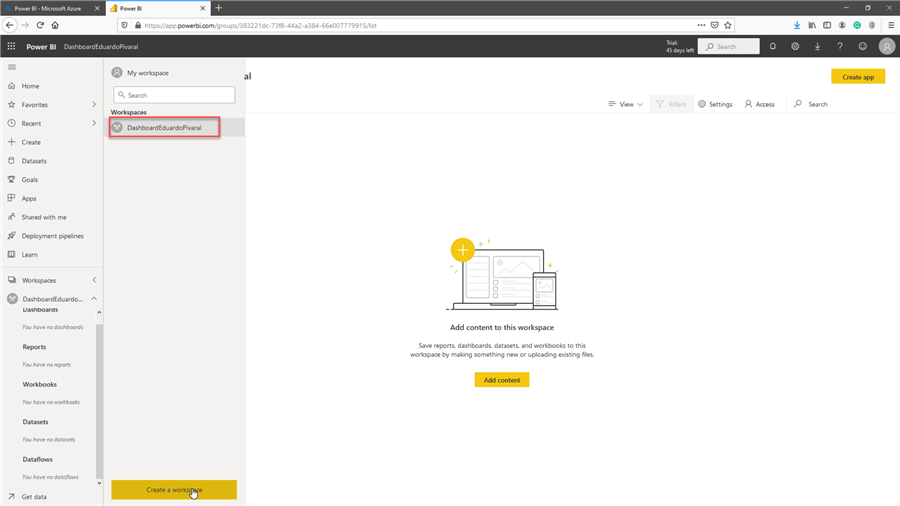Screen dimensions: 900x506
Task: Open the help question mark icon
Action: [840, 46]
